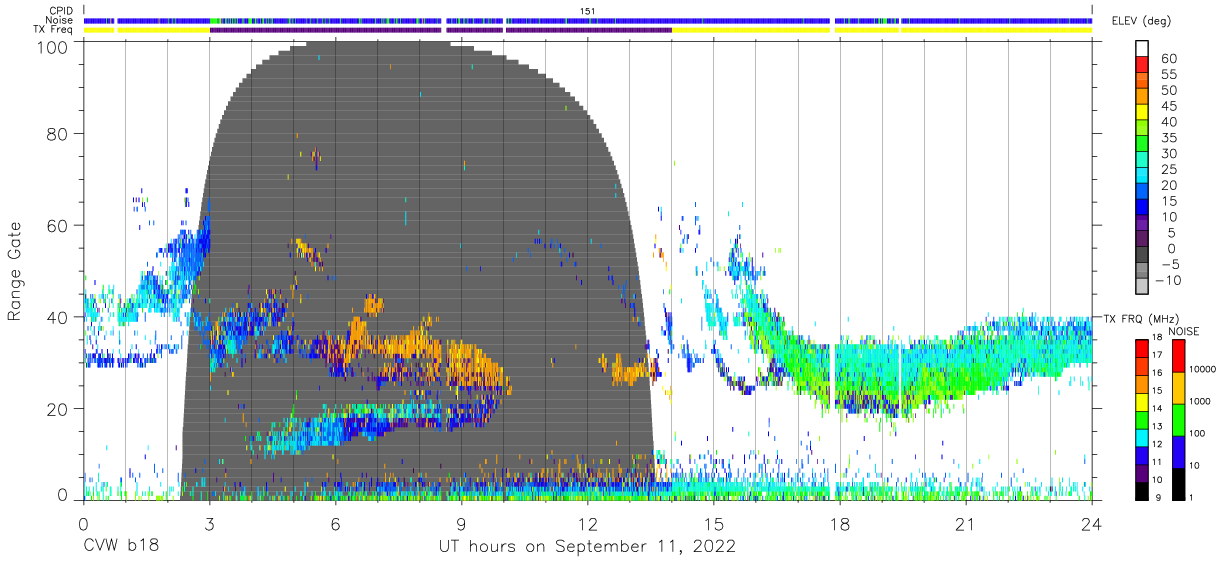The width and height of the screenshot is (1228, 567).
Task: Click the 20 tick on the Range Gate axis
Action: (58, 409)
